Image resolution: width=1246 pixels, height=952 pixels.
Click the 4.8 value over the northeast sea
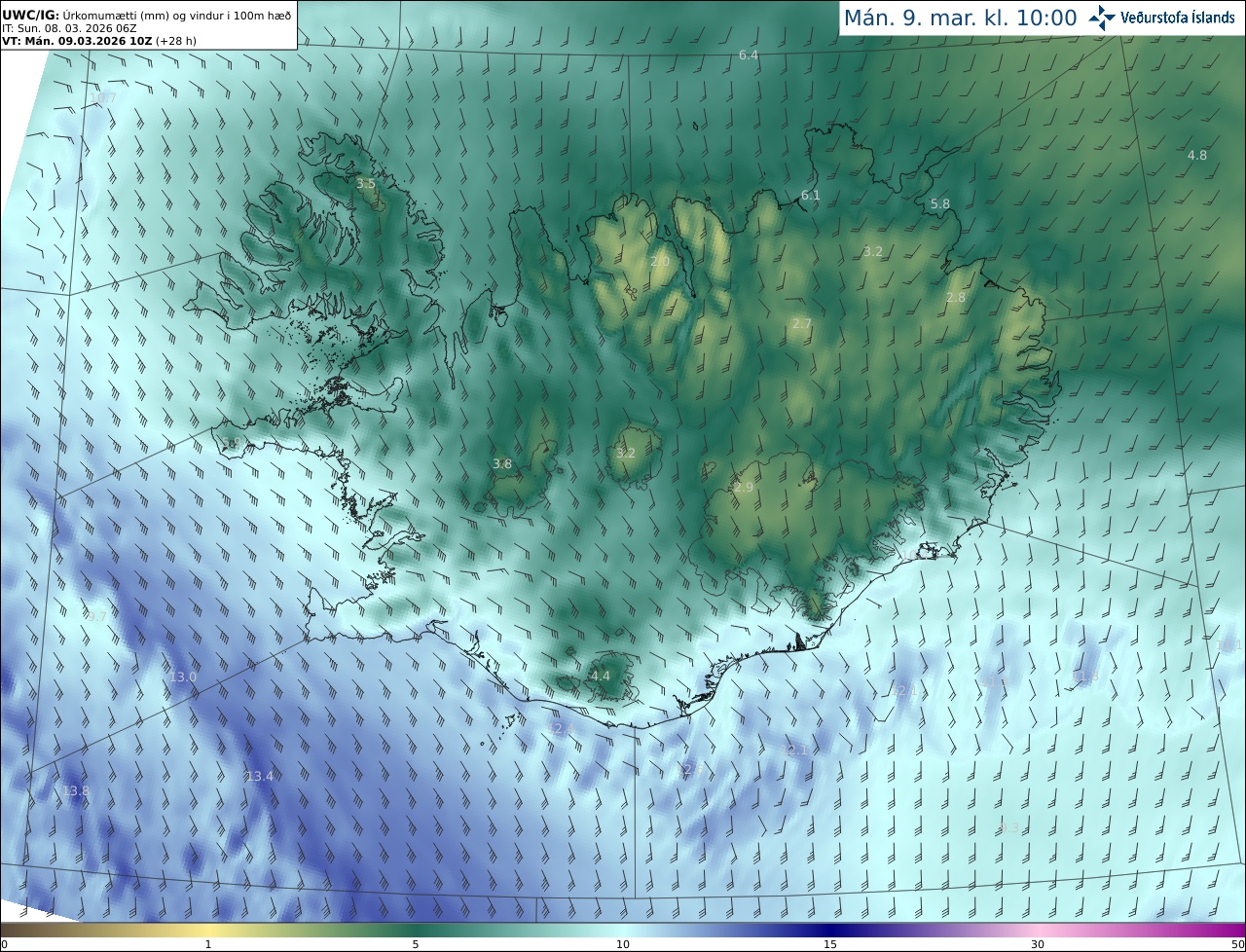tap(1196, 155)
